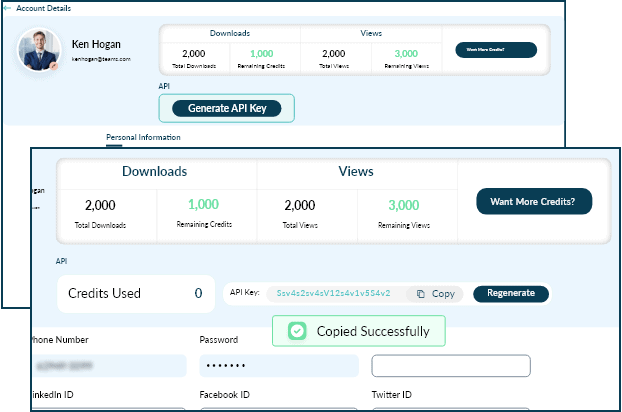Click the Copied Successfully check icon
The image size is (622, 412).
click(298, 331)
